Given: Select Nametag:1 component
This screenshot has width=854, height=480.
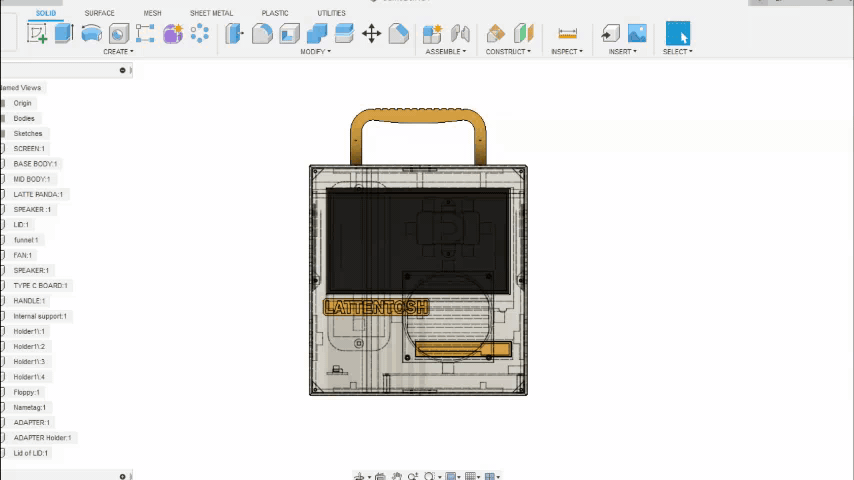Looking at the screenshot, I should coord(30,408).
